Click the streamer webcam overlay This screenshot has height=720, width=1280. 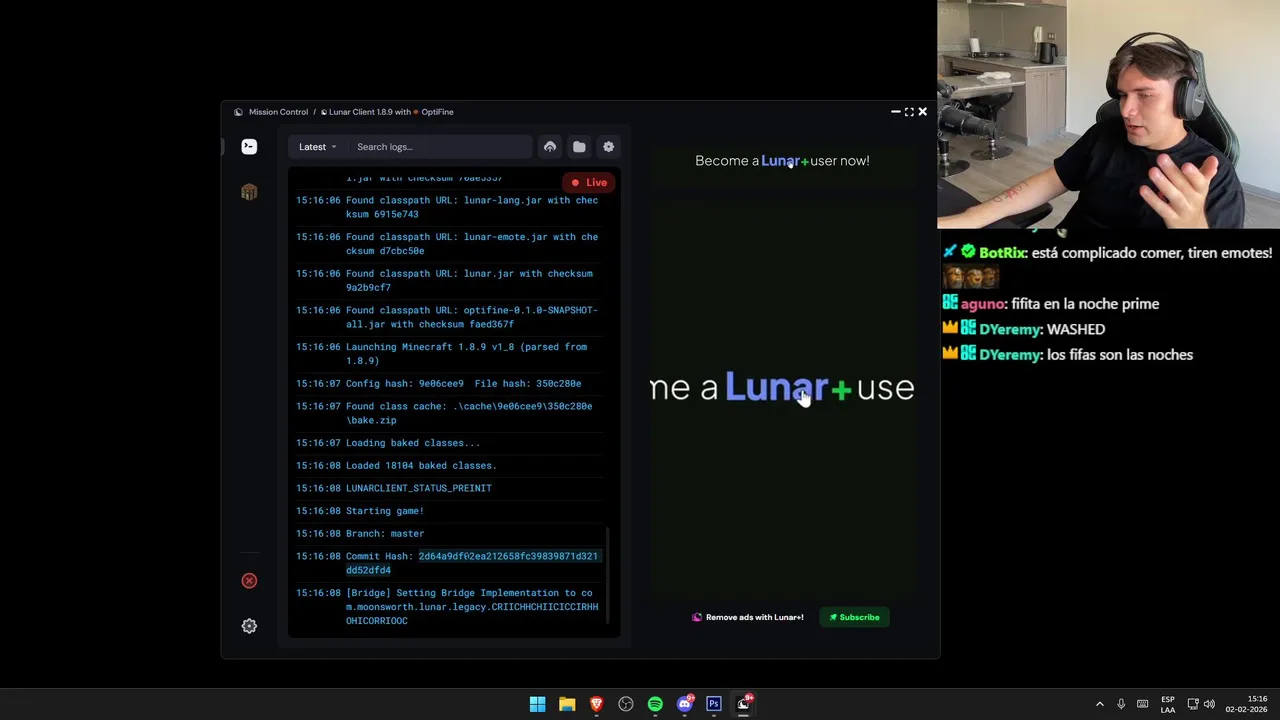tap(1108, 115)
